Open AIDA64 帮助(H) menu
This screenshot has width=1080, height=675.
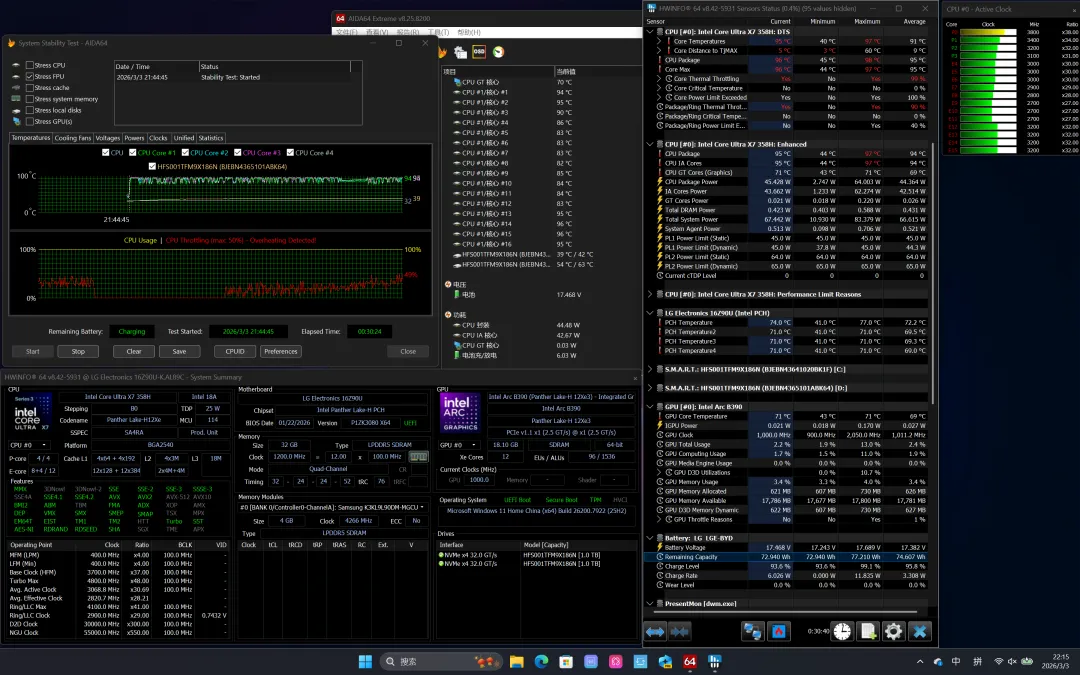(x=469, y=32)
